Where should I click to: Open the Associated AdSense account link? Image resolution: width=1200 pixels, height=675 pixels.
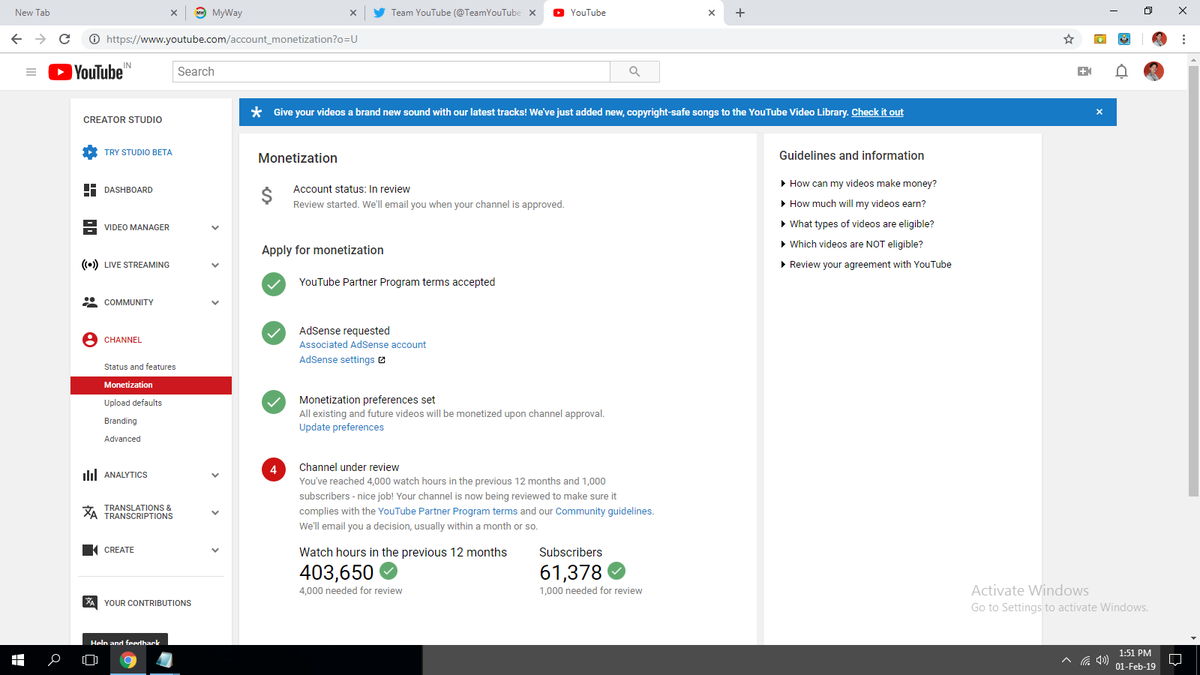[x=362, y=345]
